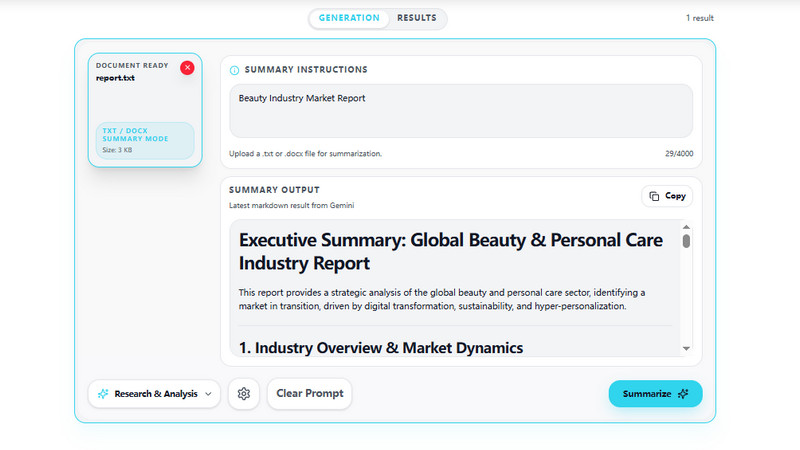Click the sparkle icon on Summarize button
The height and width of the screenshot is (450, 800).
(683, 393)
